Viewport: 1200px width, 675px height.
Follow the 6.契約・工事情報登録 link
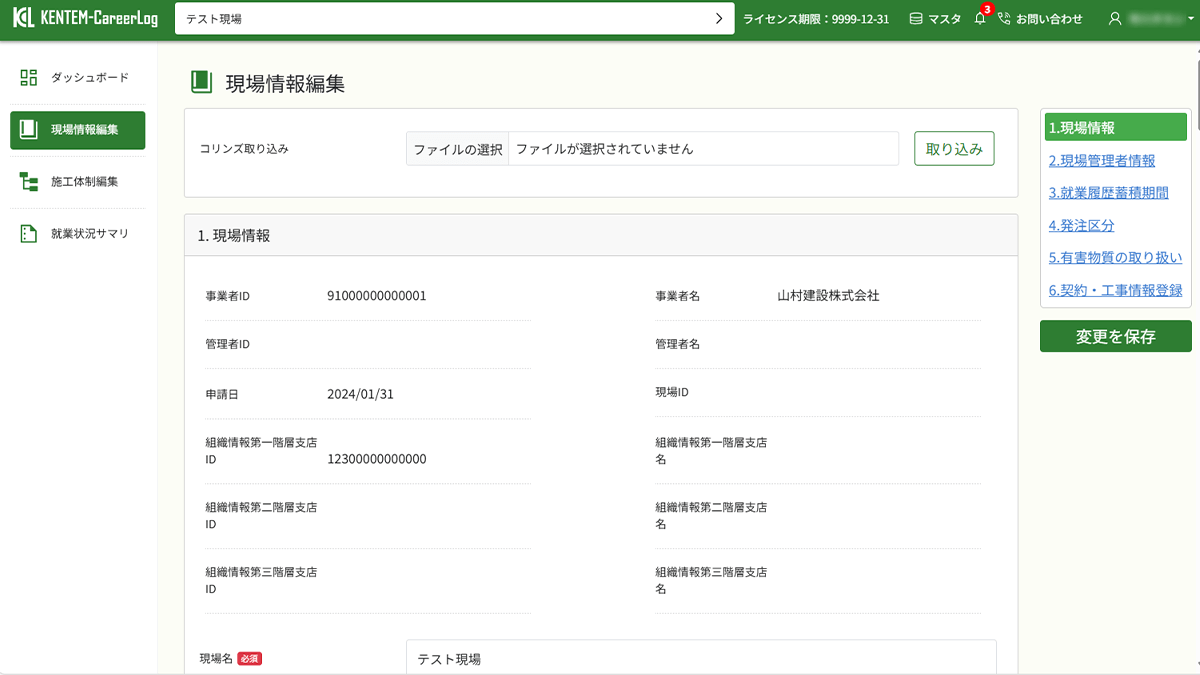1113,291
